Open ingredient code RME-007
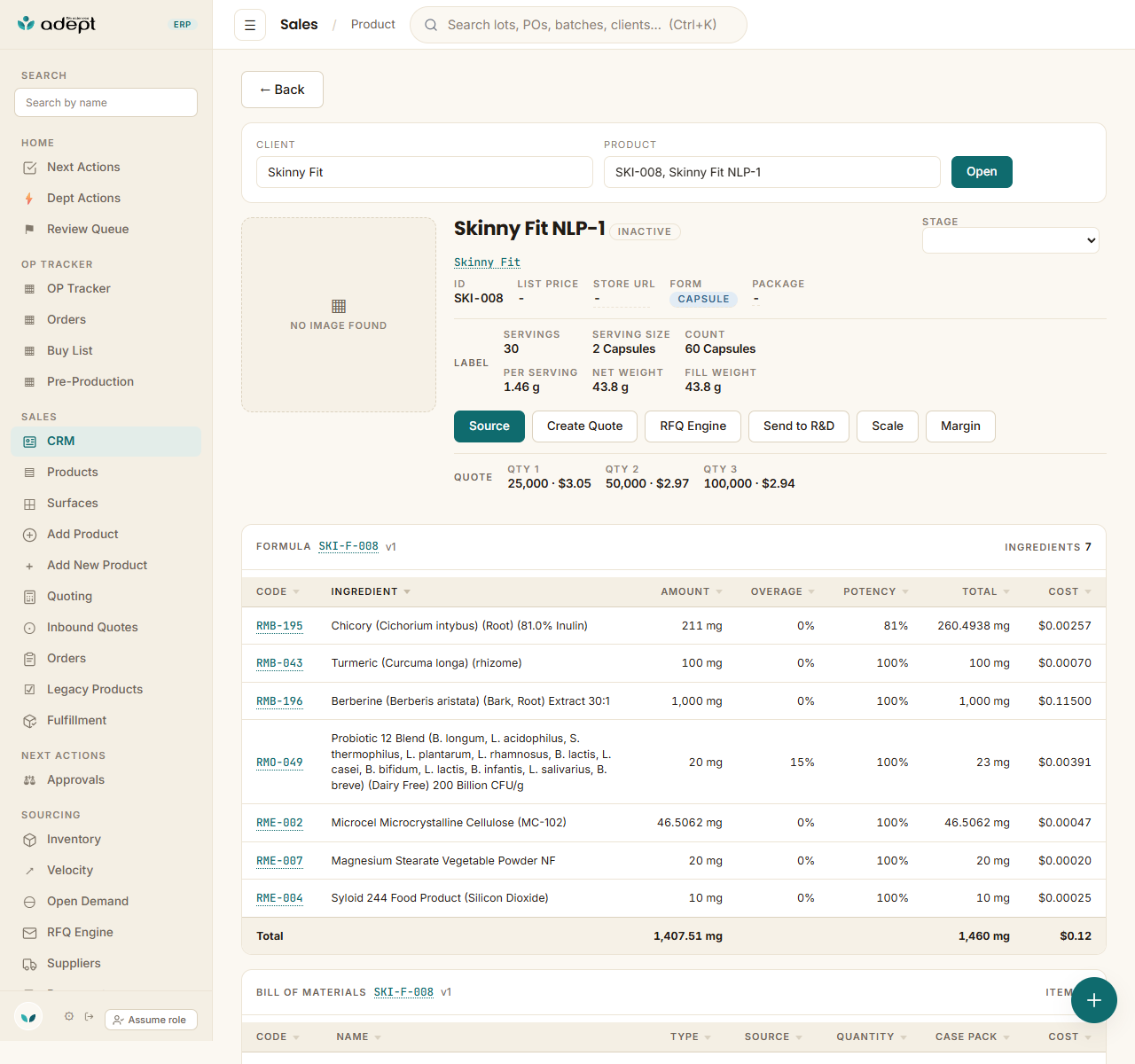This screenshot has height=1064, width=1135. click(x=279, y=861)
